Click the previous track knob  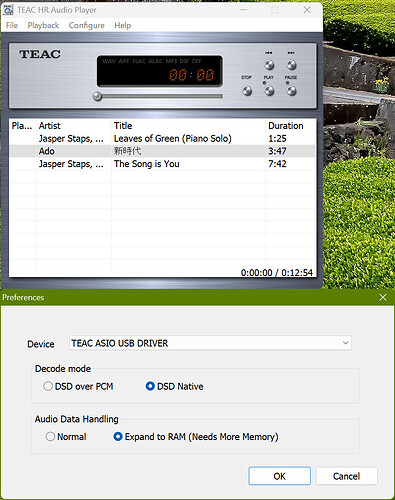pos(269,65)
